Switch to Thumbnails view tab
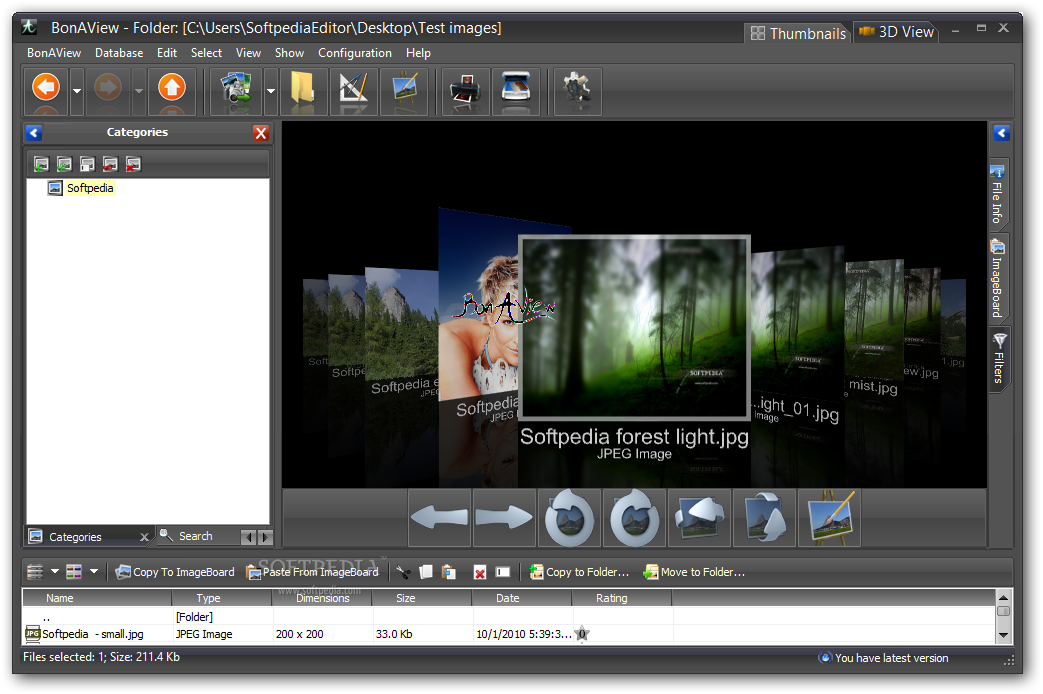The width and height of the screenshot is (1043, 694). (798, 33)
